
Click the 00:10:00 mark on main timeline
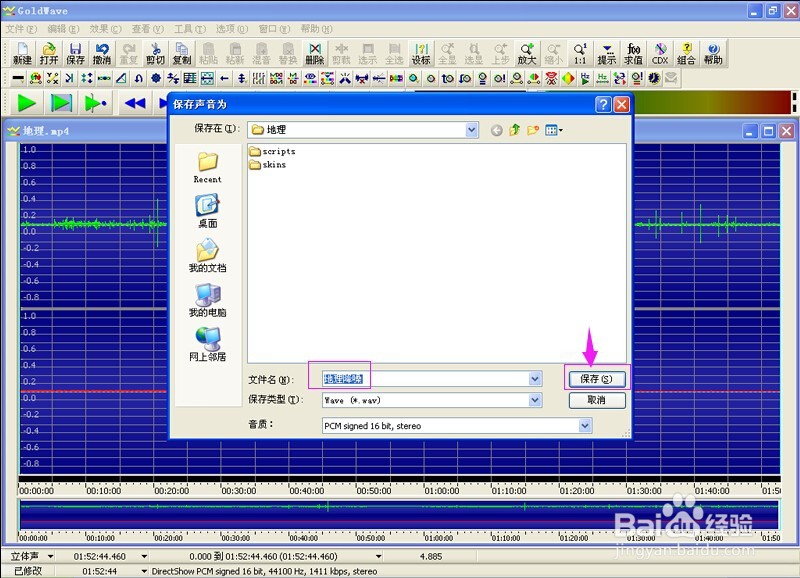tap(104, 491)
